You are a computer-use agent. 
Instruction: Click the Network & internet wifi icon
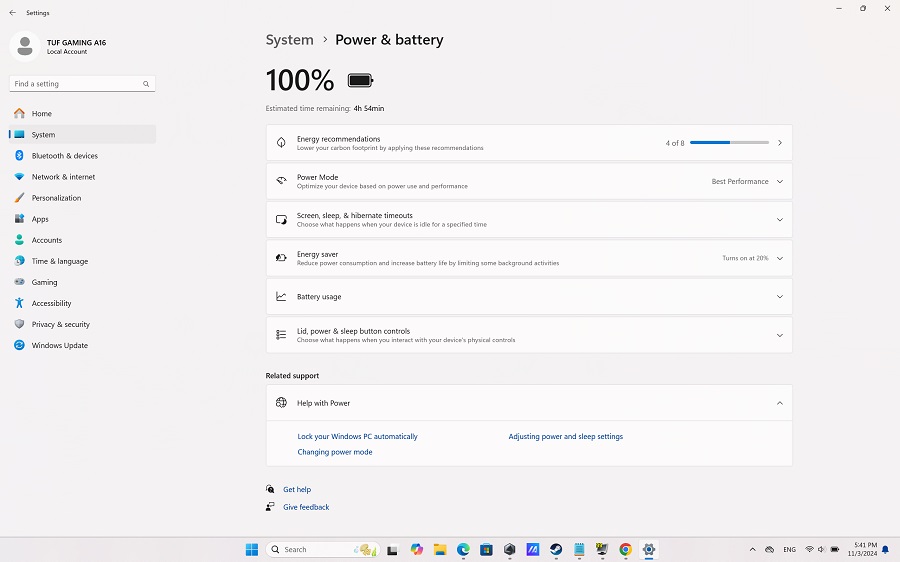(19, 177)
